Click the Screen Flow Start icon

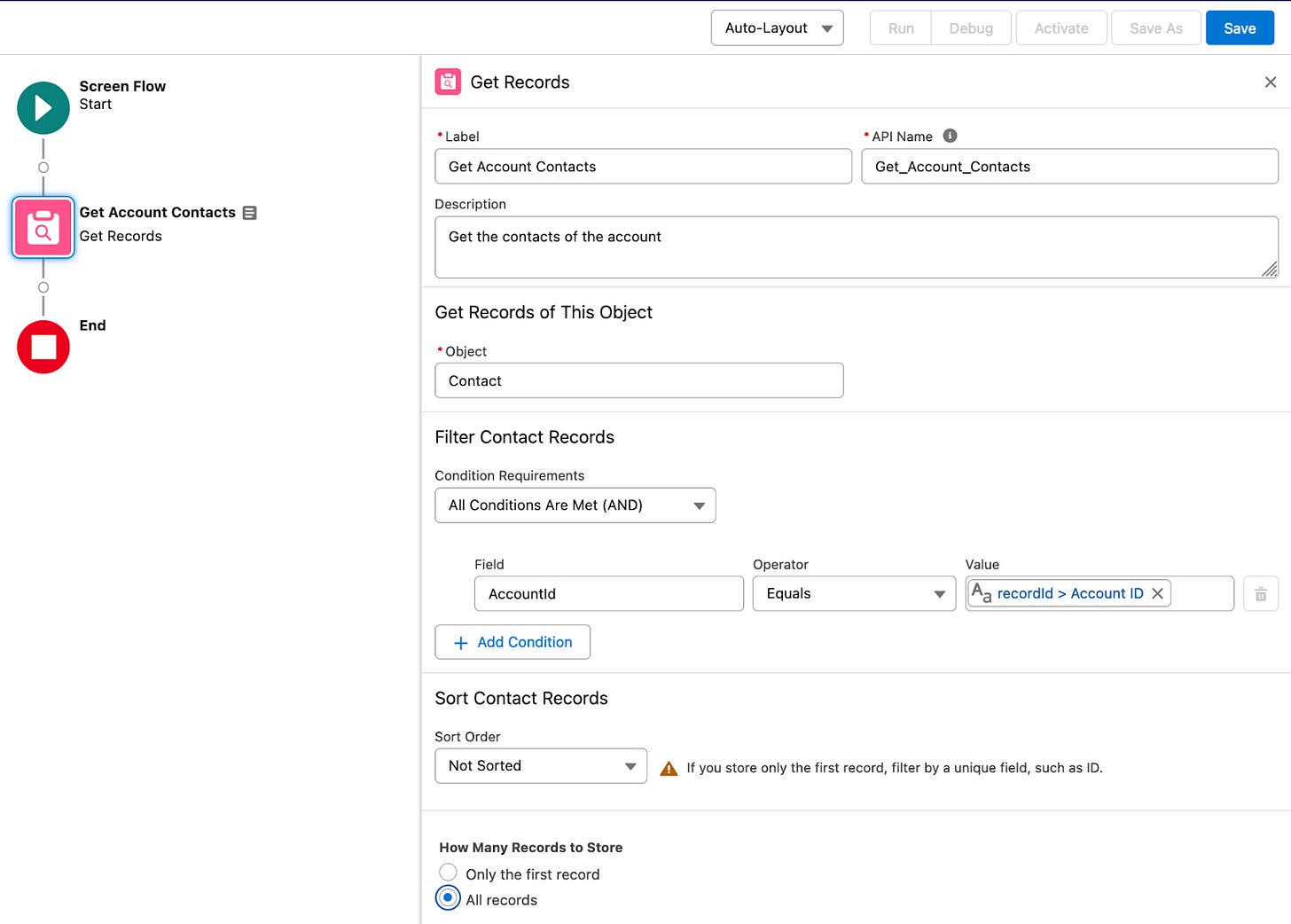tap(43, 108)
